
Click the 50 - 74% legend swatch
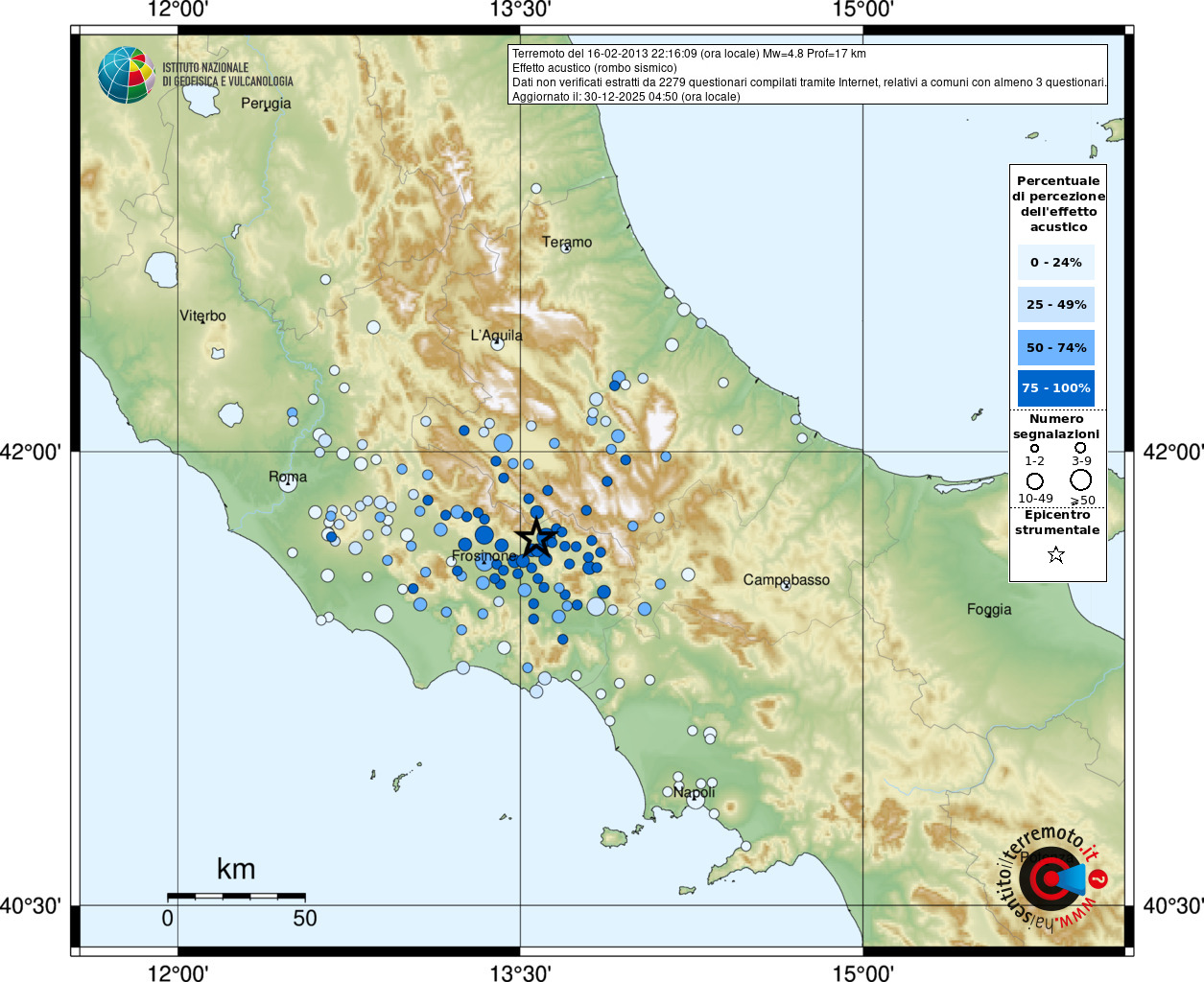1055,347
